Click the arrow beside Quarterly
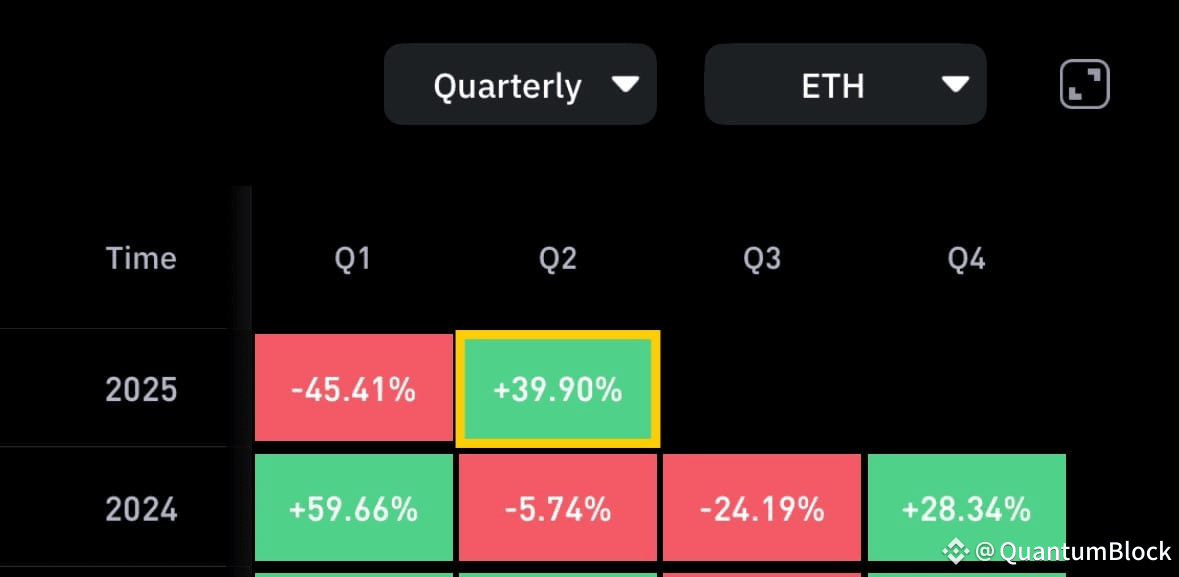The height and width of the screenshot is (577, 1179). (625, 84)
